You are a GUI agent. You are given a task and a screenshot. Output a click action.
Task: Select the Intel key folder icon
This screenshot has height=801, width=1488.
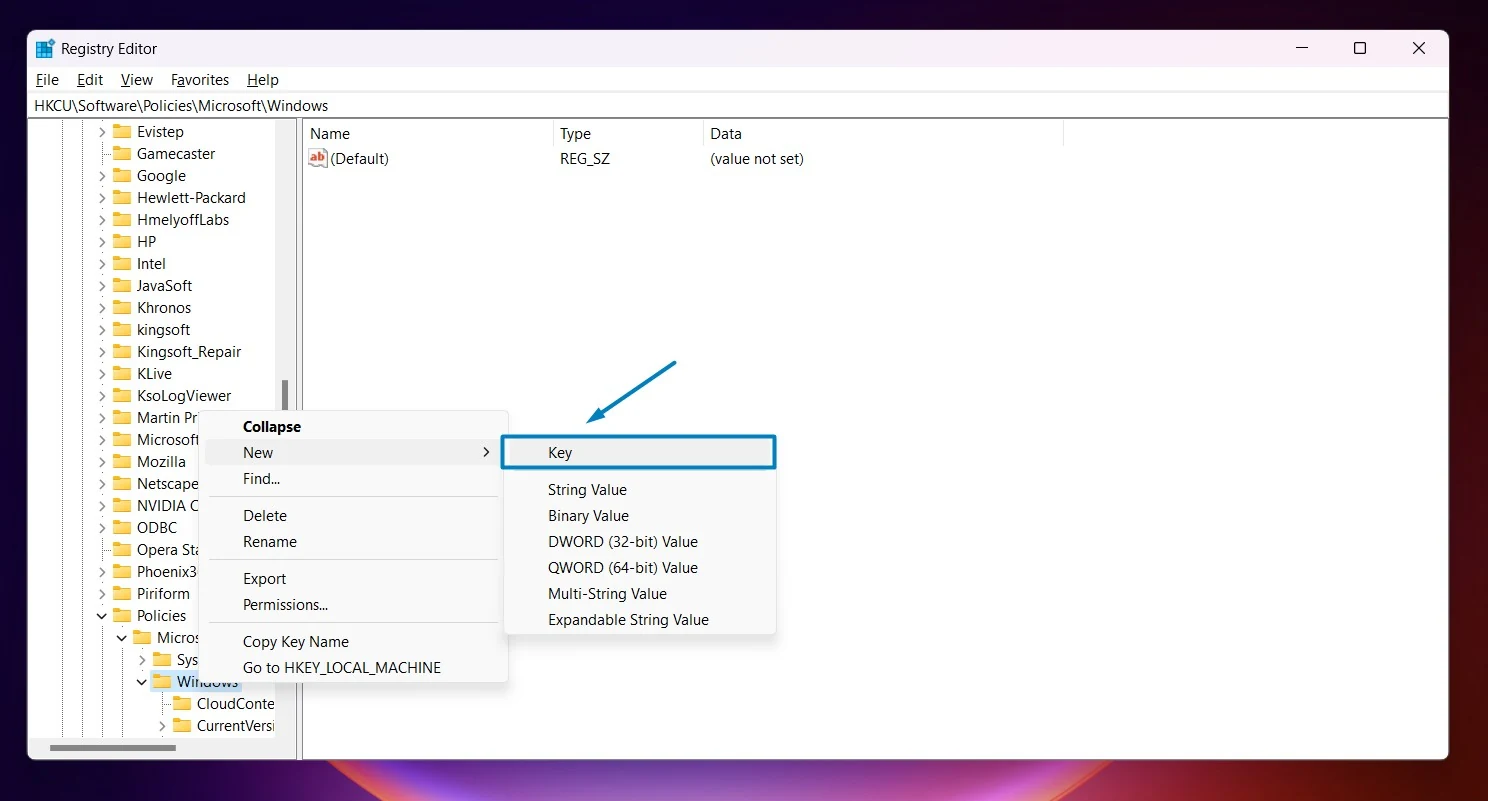tap(122, 263)
